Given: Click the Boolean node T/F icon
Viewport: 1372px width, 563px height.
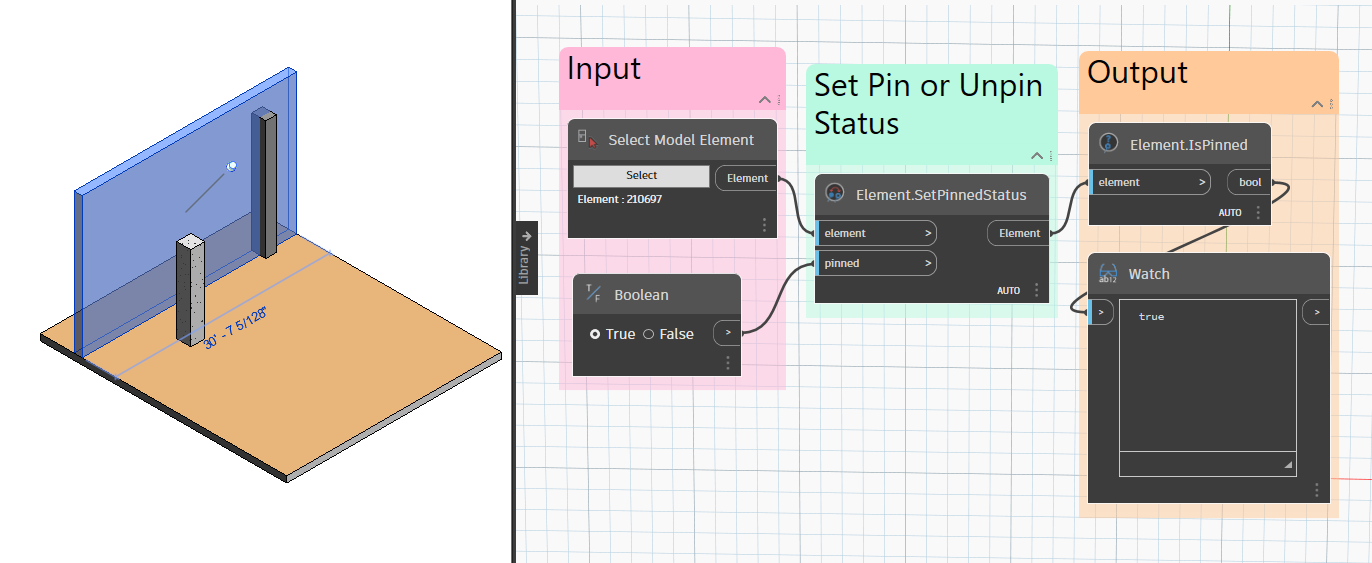Looking at the screenshot, I should (x=593, y=294).
